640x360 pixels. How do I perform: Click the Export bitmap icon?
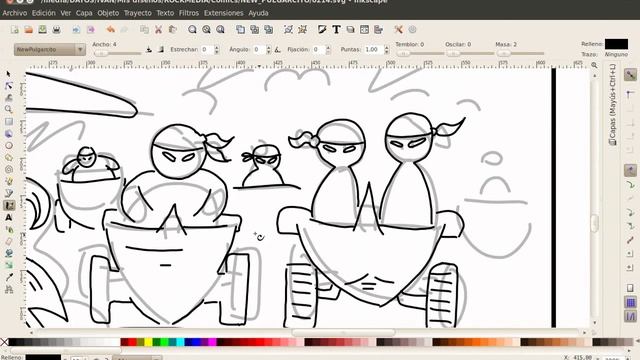point(90,29)
